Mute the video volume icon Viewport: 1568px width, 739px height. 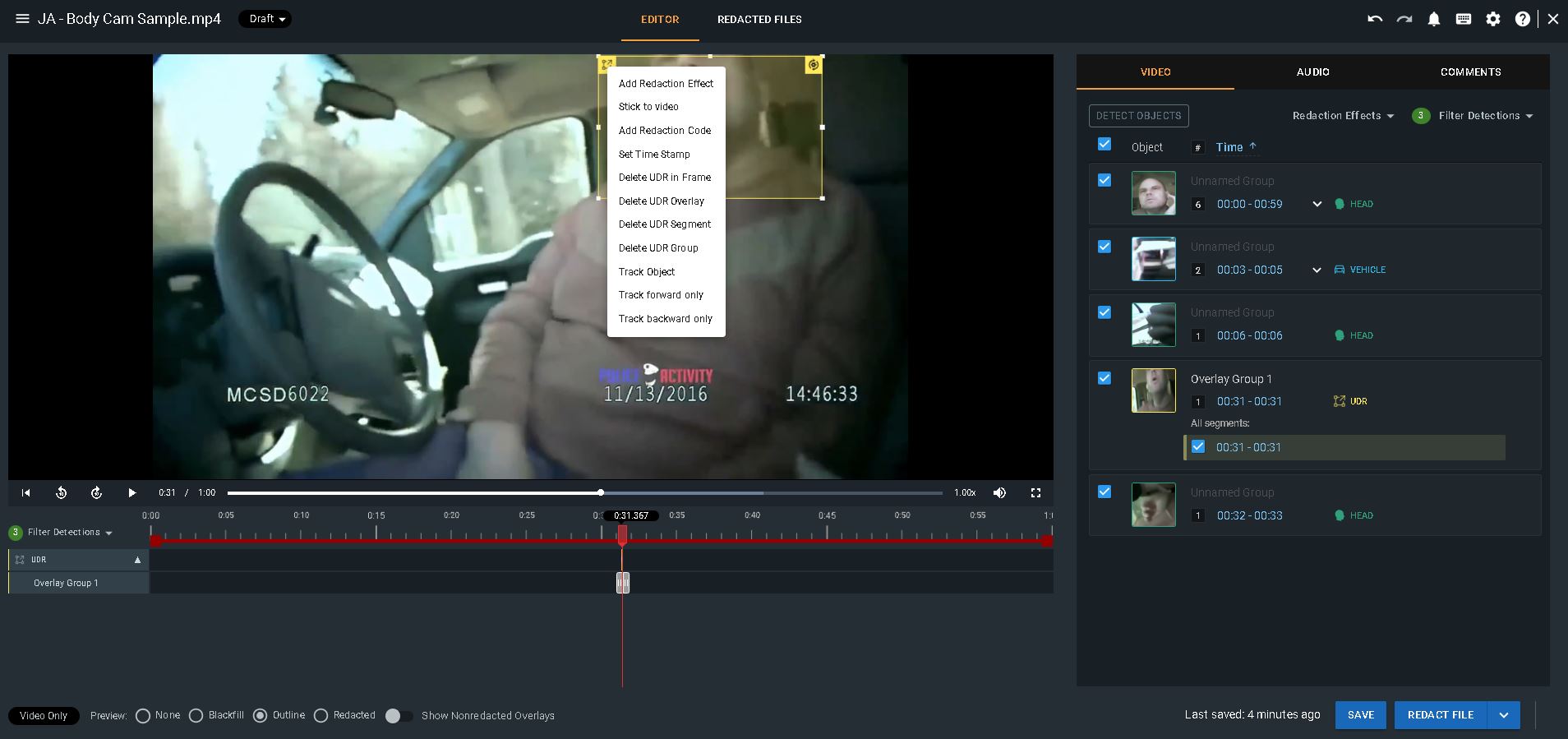tap(999, 492)
